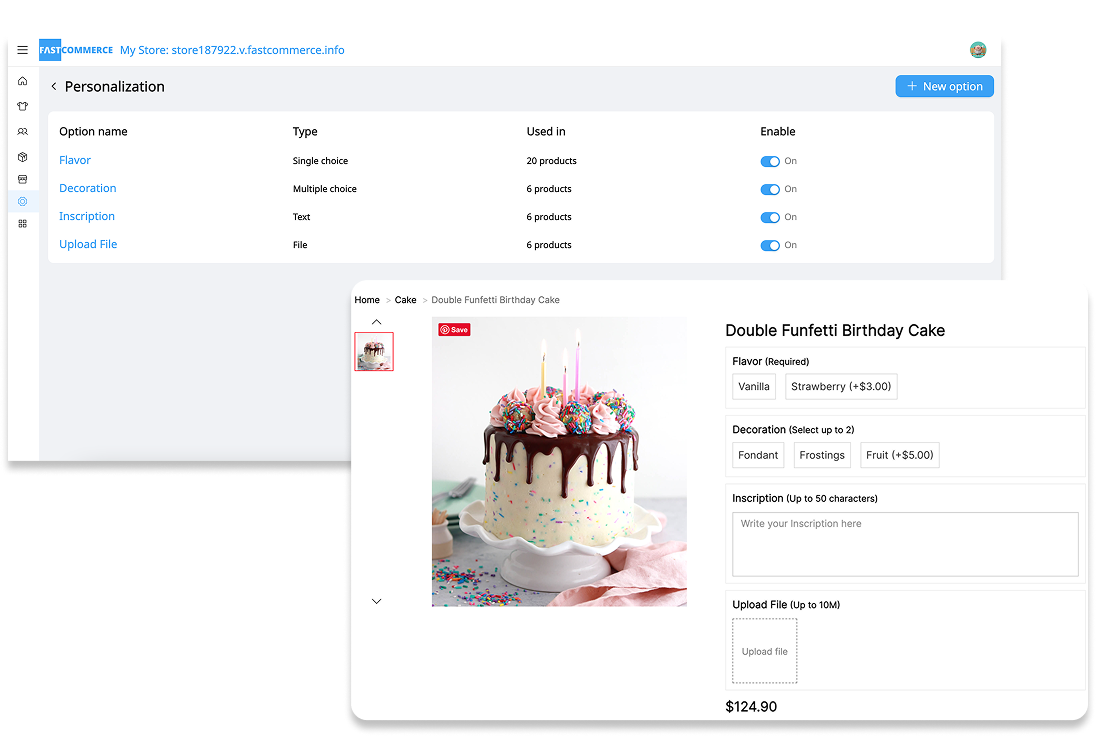
Task: Open the Orders (package) sidebar icon
Action: tap(22, 157)
